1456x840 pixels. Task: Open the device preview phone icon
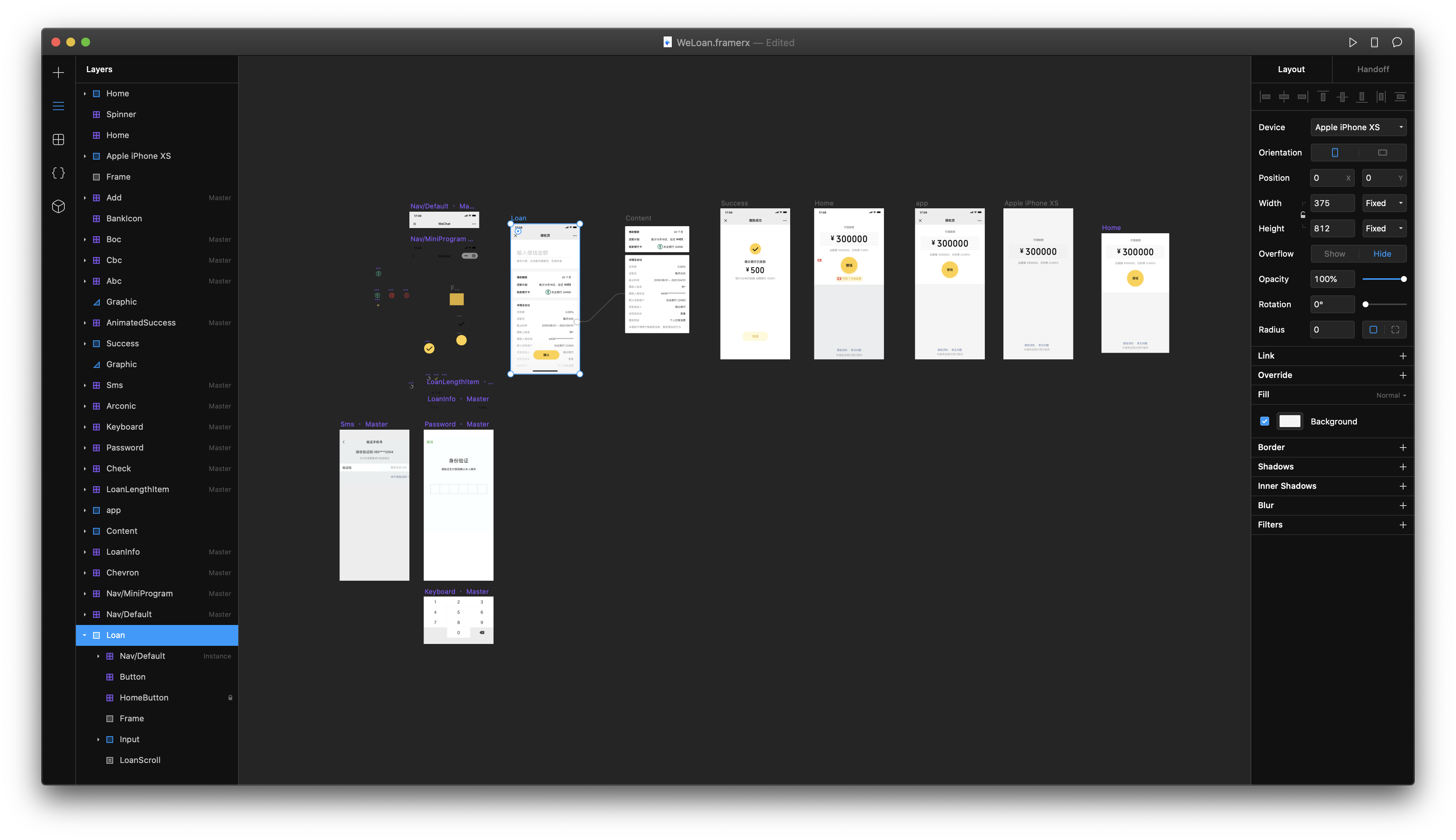1374,43
